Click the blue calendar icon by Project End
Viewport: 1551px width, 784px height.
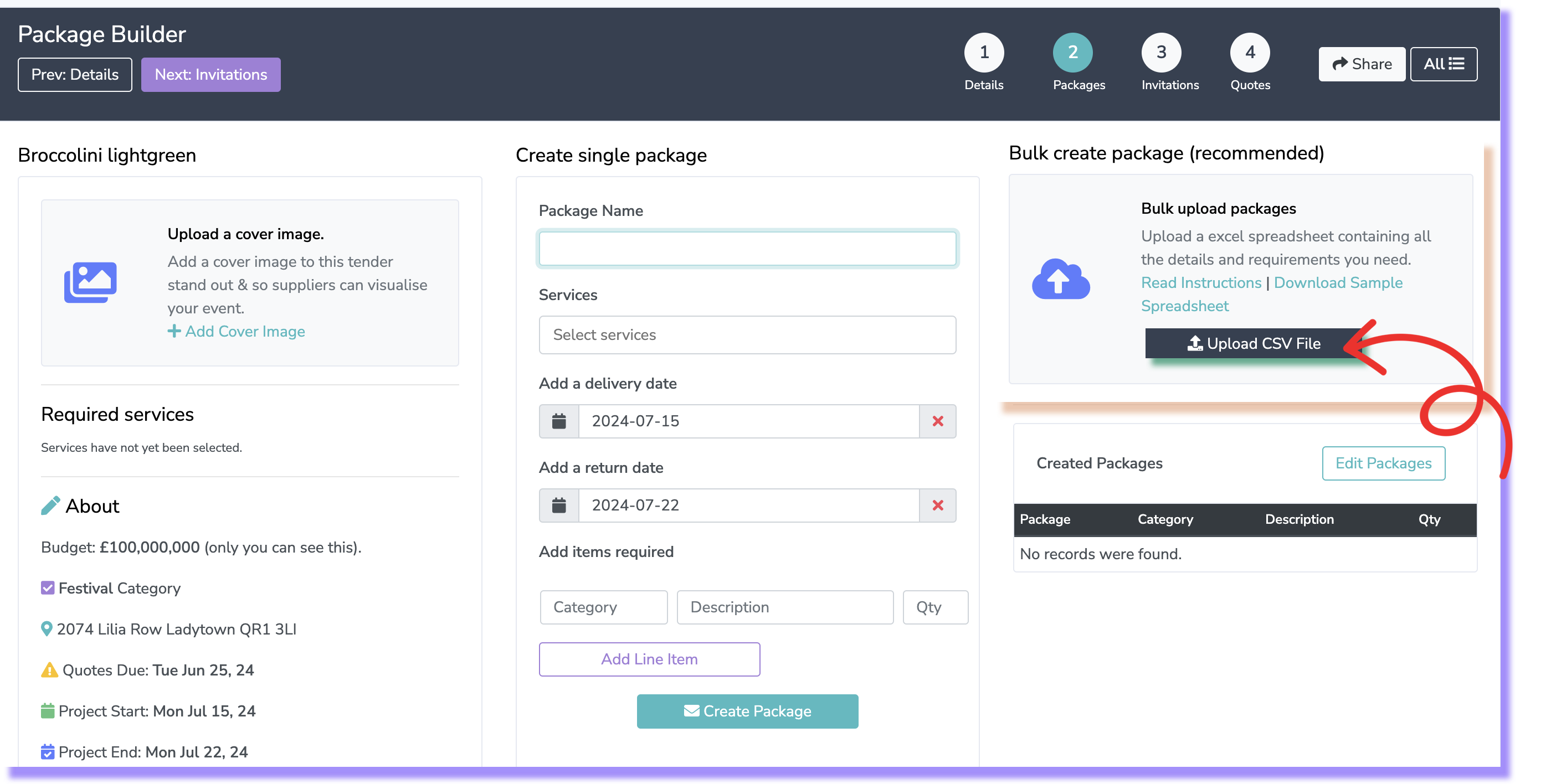48,751
